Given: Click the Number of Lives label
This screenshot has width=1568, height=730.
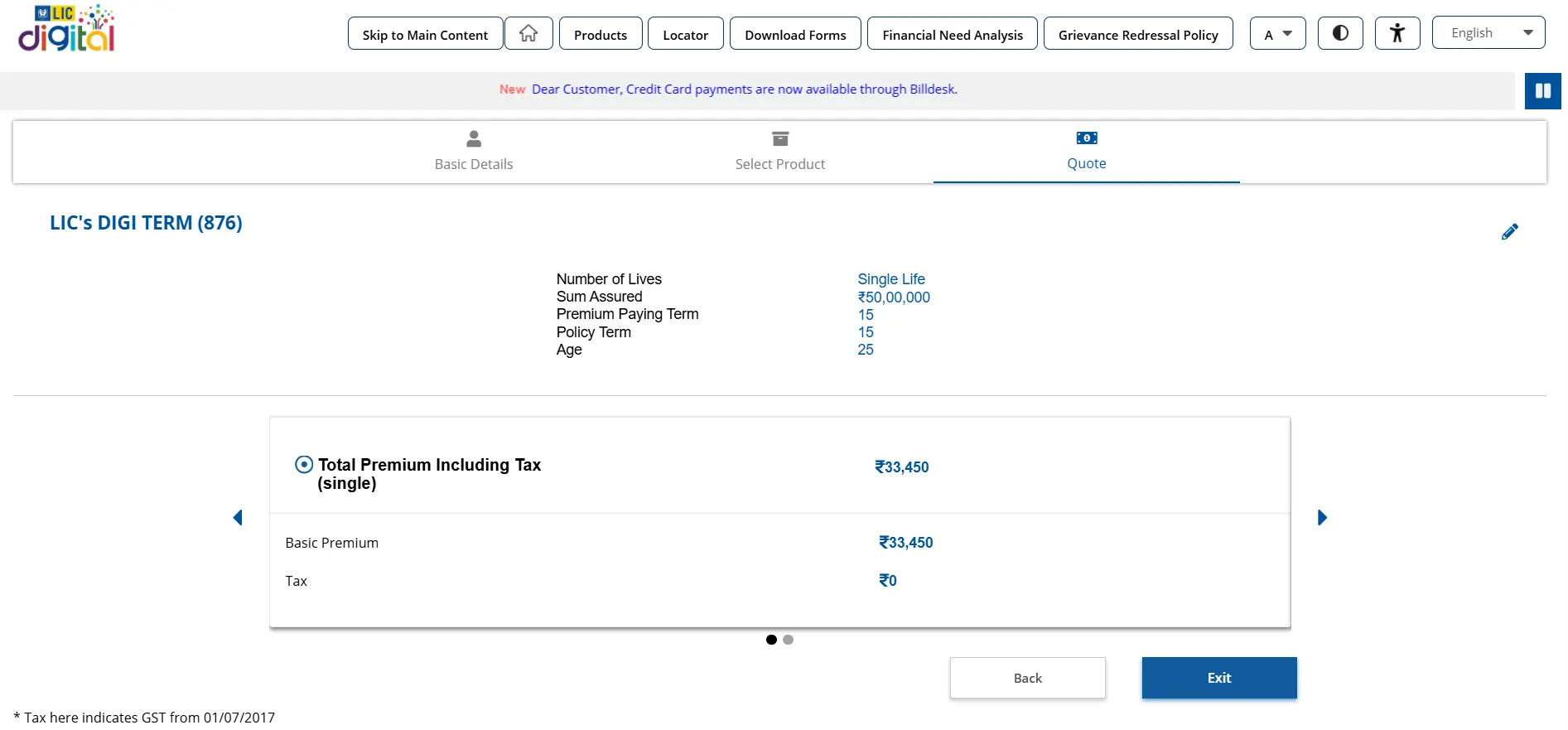Looking at the screenshot, I should (609, 279).
